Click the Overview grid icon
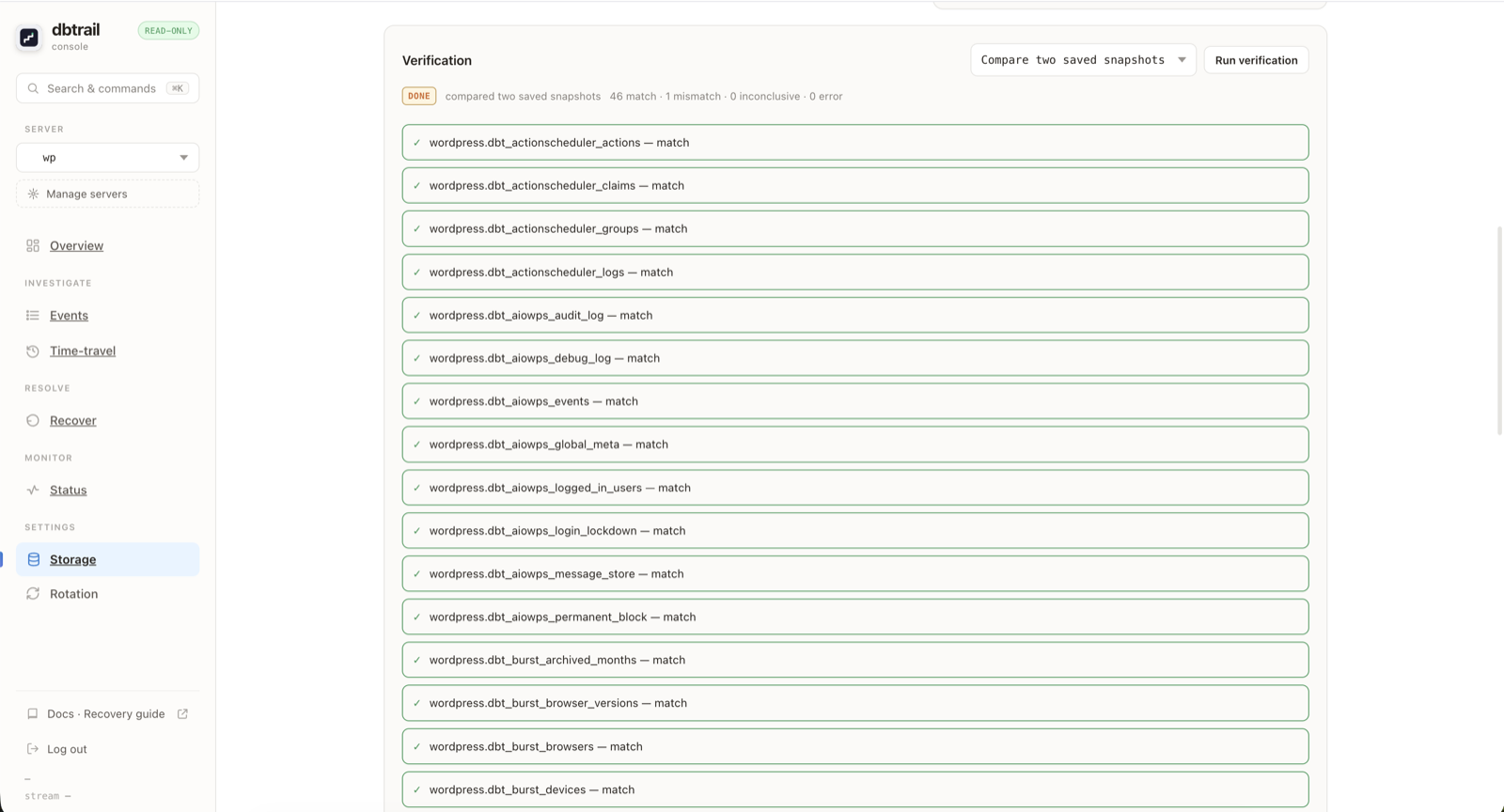This screenshot has width=1504, height=812. tap(33, 245)
